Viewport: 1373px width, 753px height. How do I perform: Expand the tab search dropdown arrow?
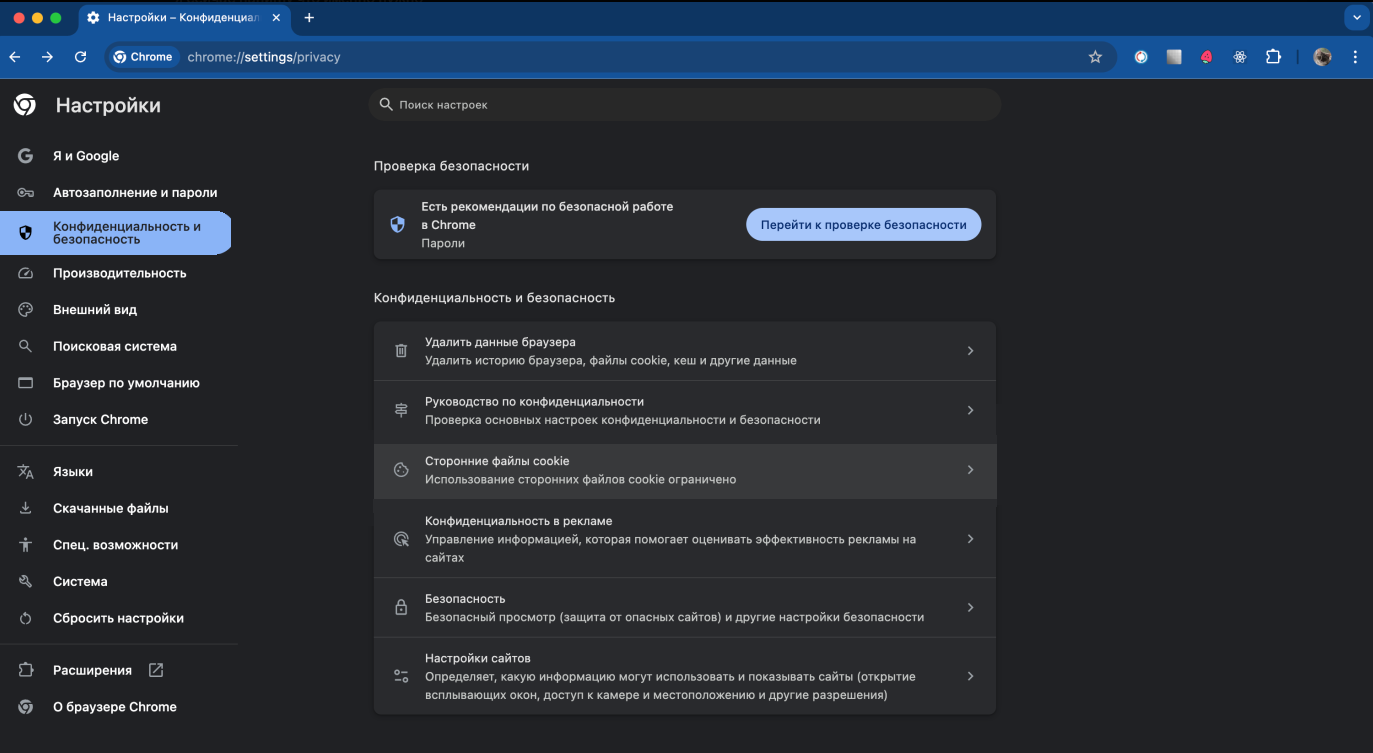pyautogui.click(x=1355, y=18)
